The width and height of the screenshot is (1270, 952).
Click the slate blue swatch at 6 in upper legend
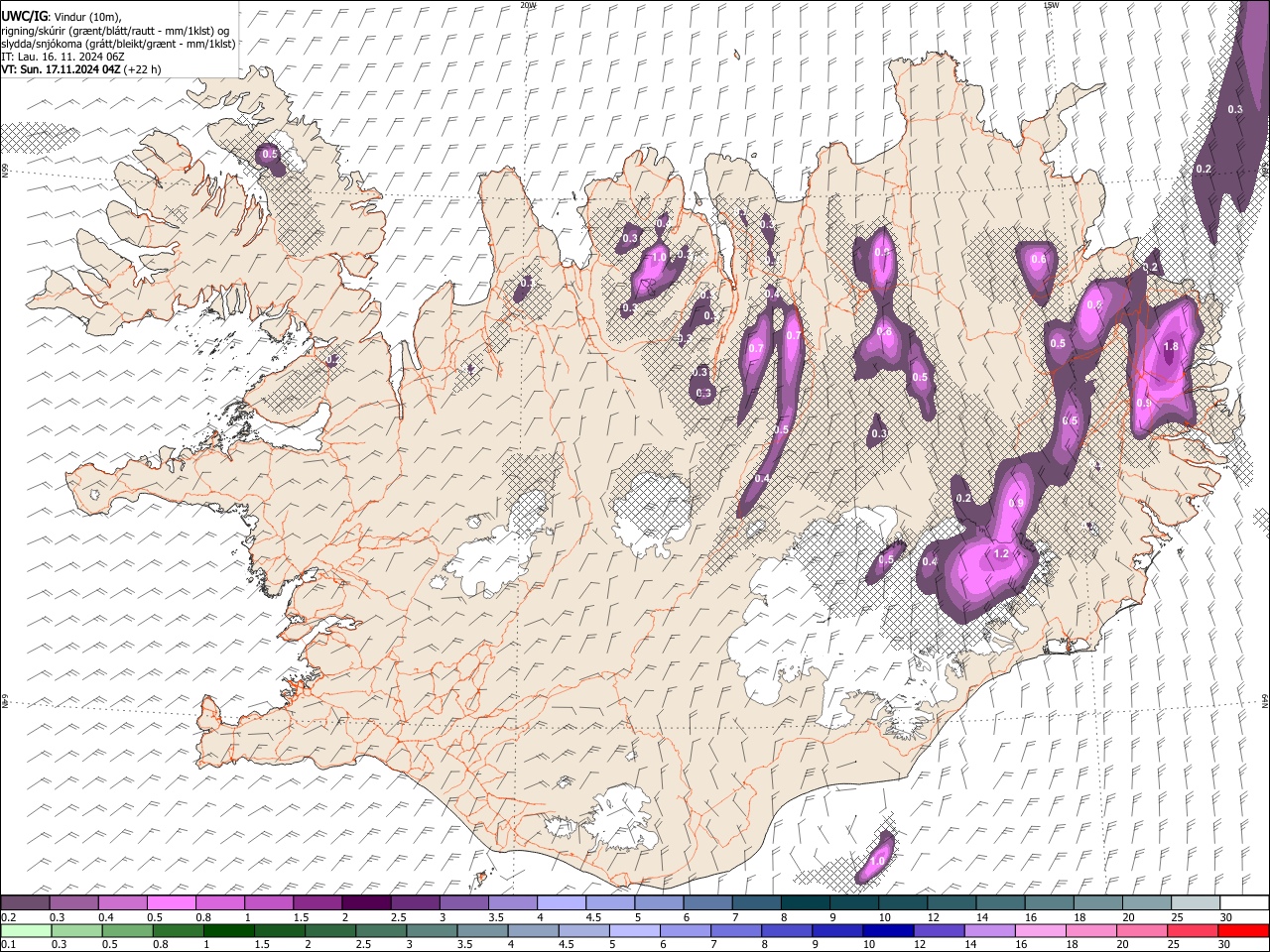[708, 902]
